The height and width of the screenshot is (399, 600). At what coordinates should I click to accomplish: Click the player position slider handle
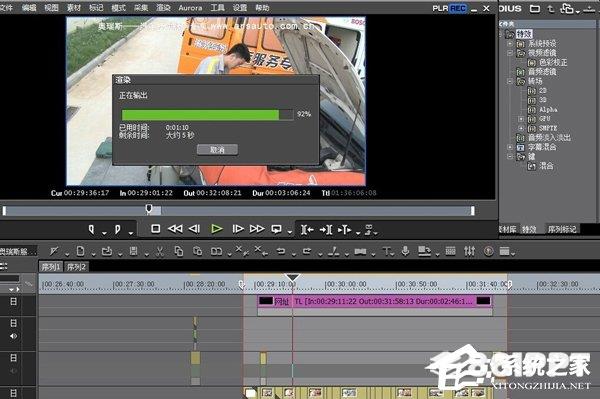[x=149, y=208]
